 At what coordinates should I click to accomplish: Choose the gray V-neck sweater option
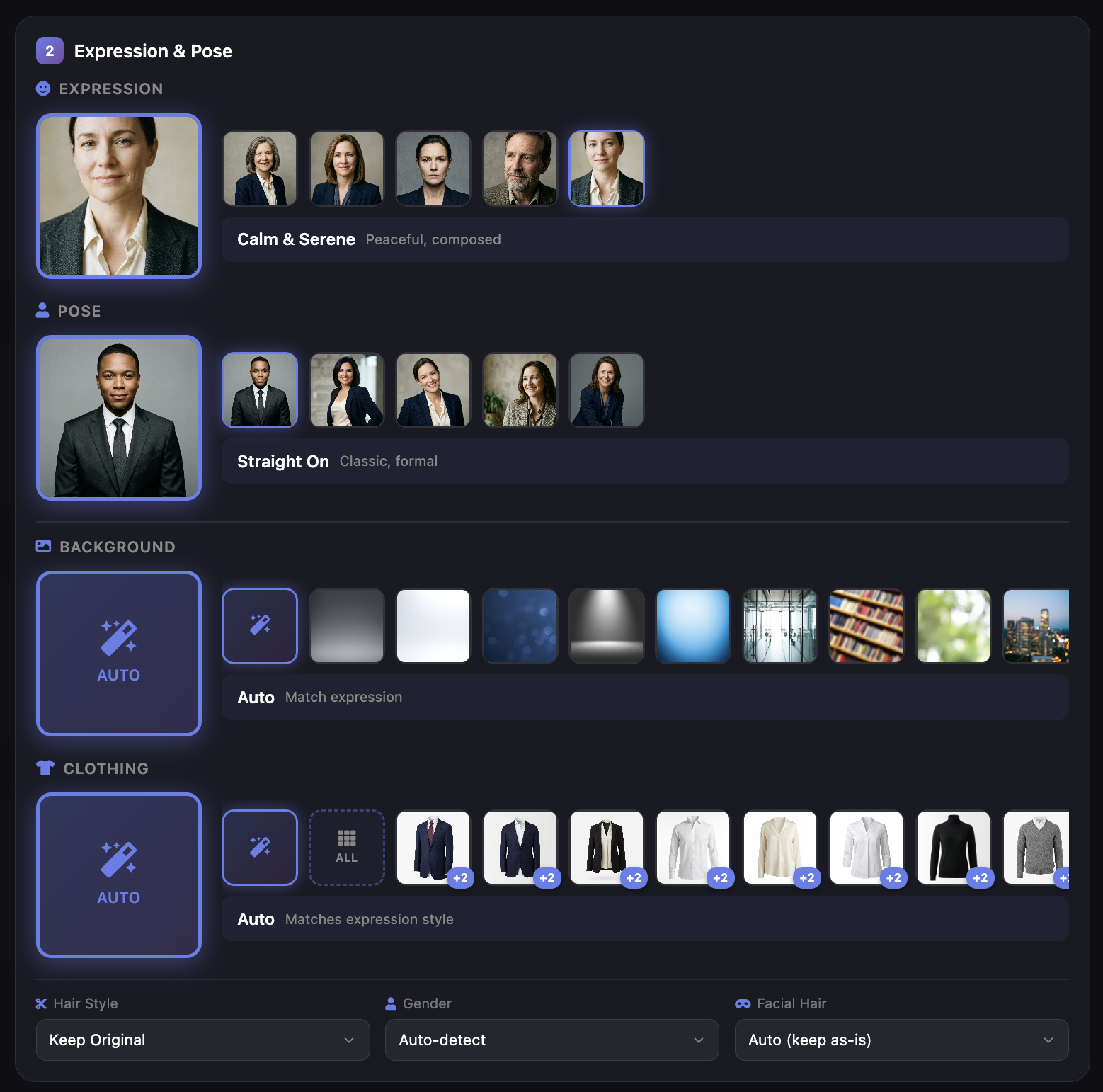pos(1037,848)
